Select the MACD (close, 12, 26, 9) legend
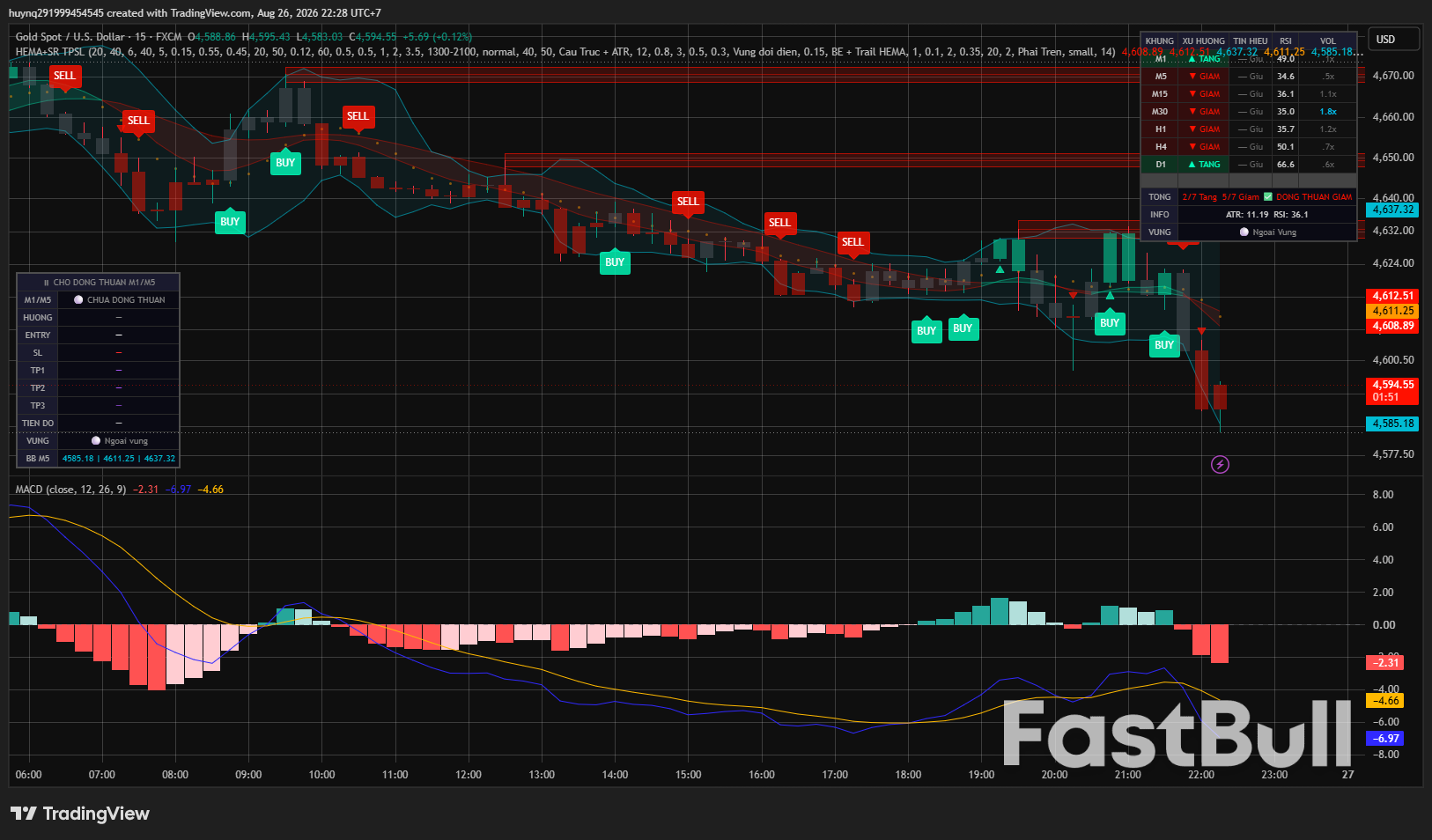Image resolution: width=1432 pixels, height=840 pixels. (70, 490)
